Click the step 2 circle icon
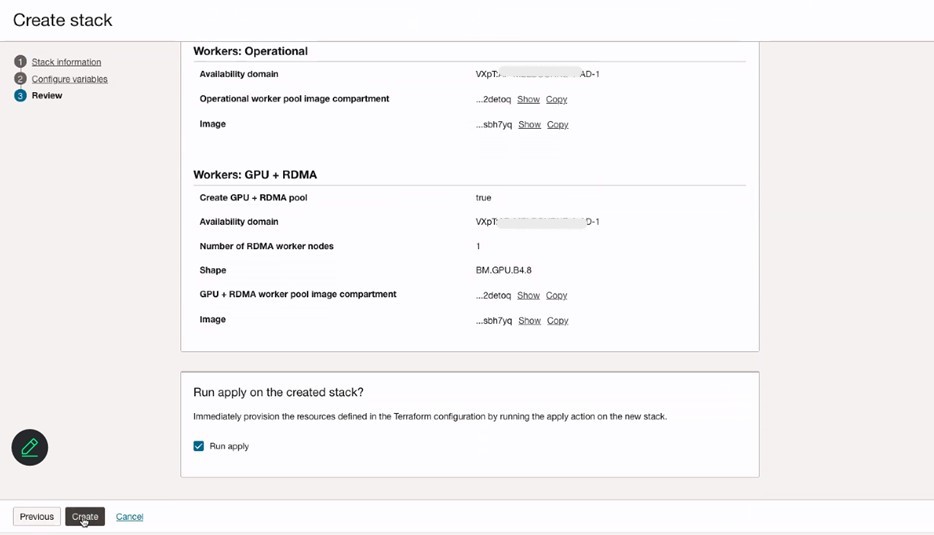 [x=20, y=79]
